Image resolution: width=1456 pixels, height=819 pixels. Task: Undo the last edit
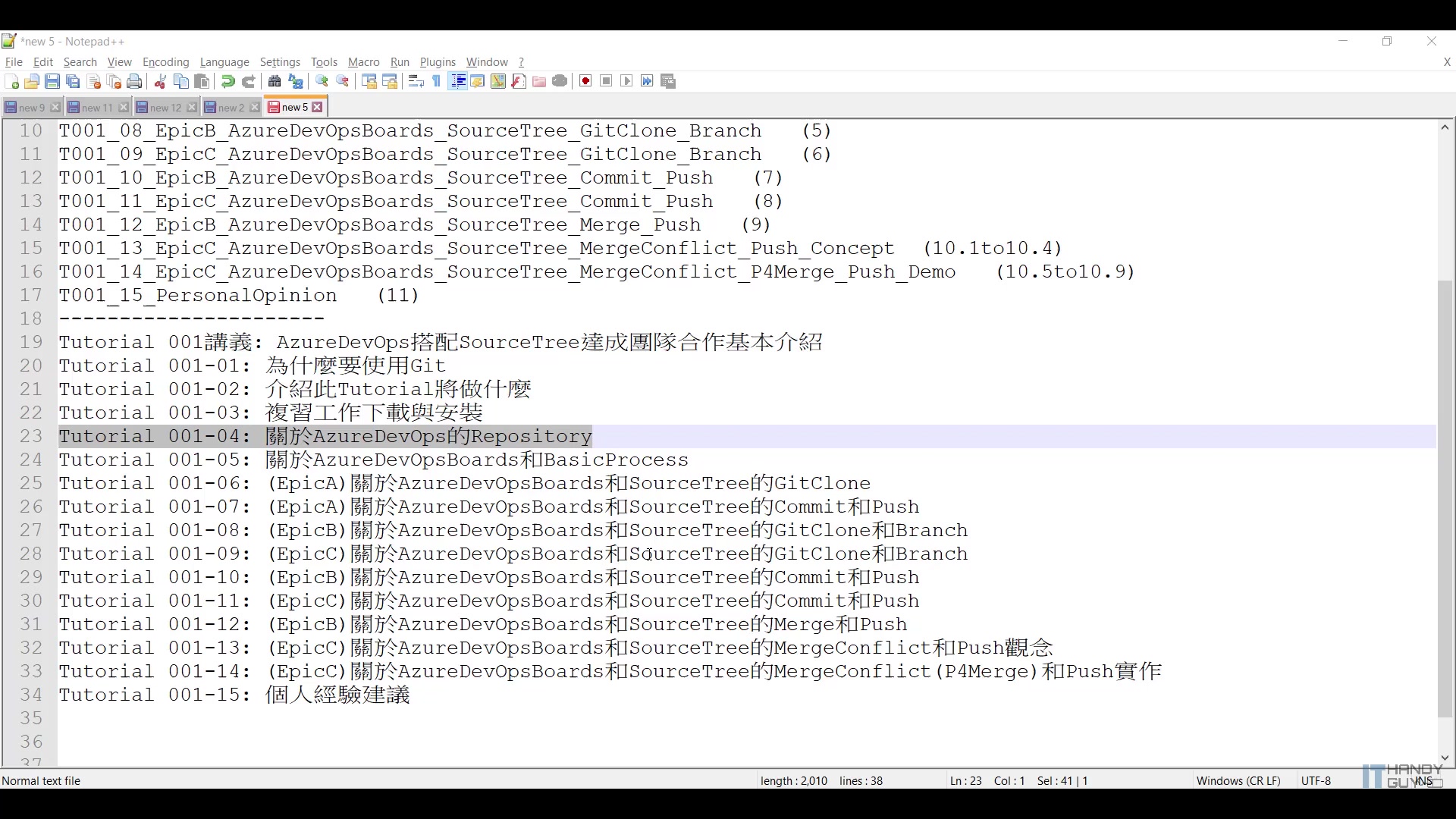[x=227, y=81]
